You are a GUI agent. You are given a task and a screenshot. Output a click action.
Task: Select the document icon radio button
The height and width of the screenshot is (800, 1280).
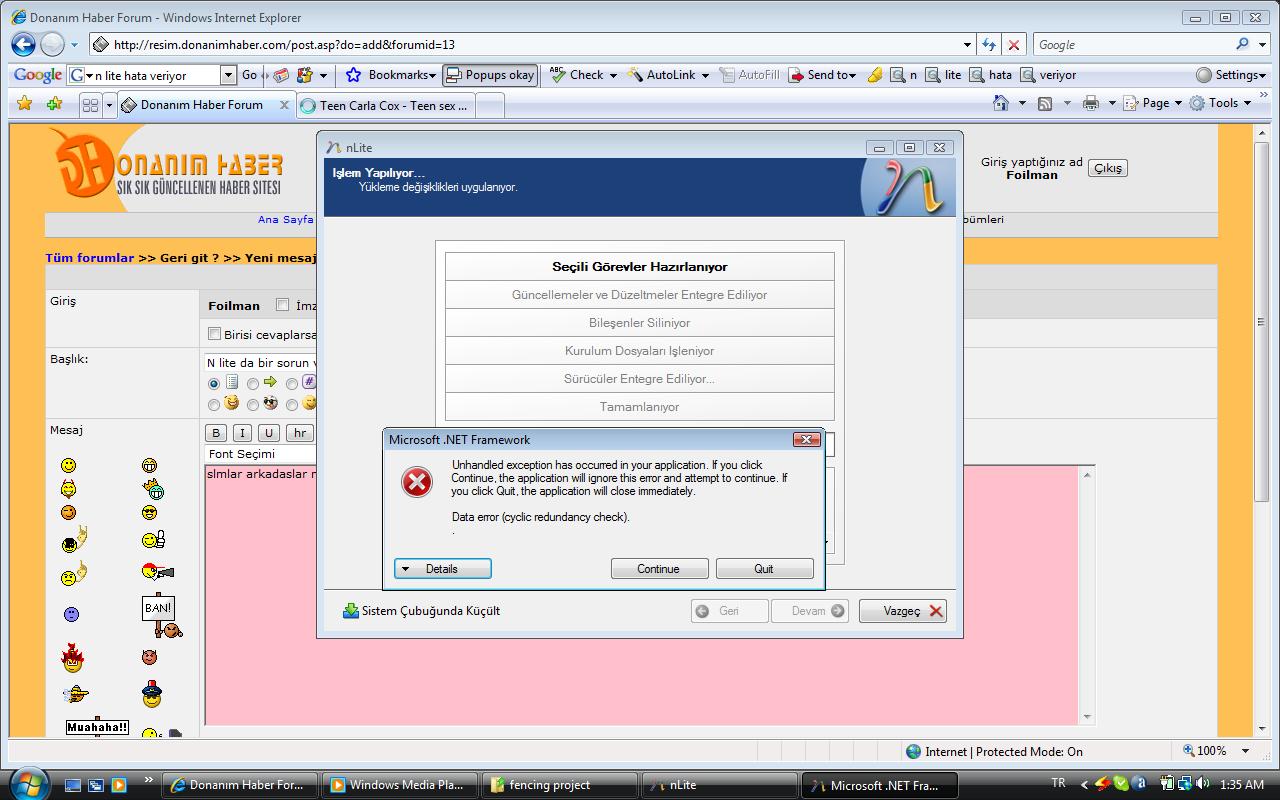[214, 383]
